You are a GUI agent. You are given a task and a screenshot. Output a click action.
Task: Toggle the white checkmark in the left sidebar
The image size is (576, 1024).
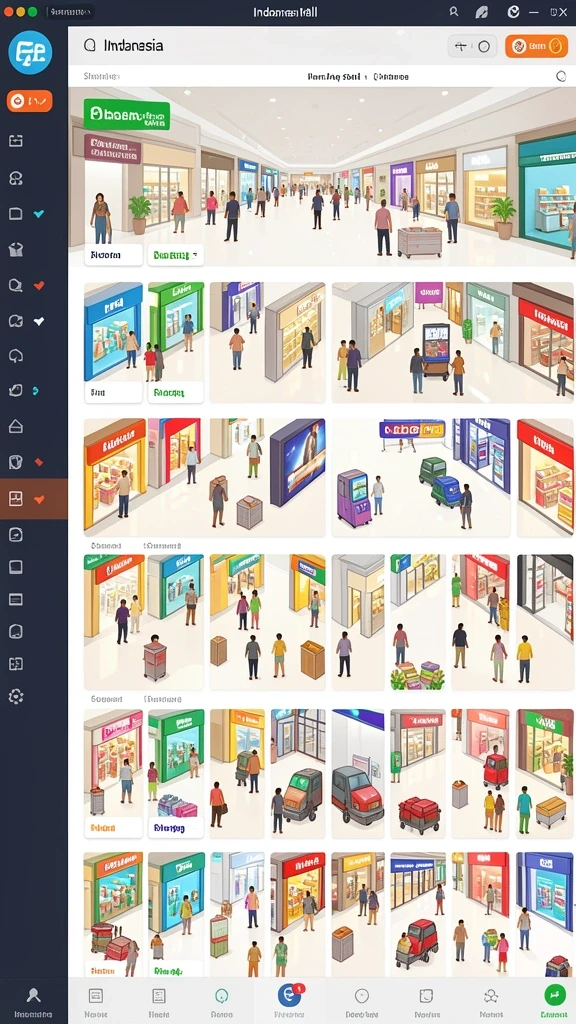point(39,321)
